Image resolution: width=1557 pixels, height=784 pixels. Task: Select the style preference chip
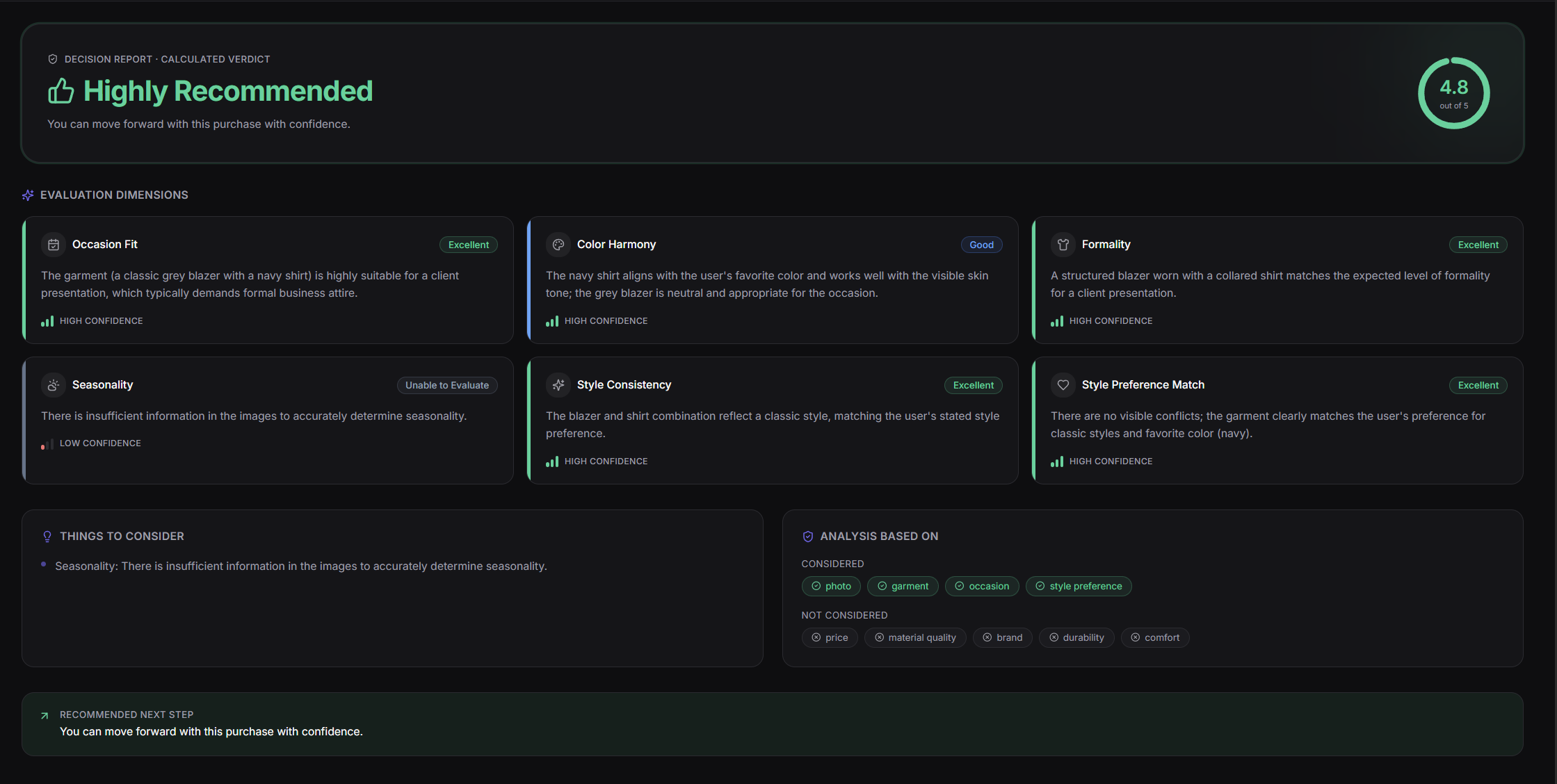coord(1079,586)
